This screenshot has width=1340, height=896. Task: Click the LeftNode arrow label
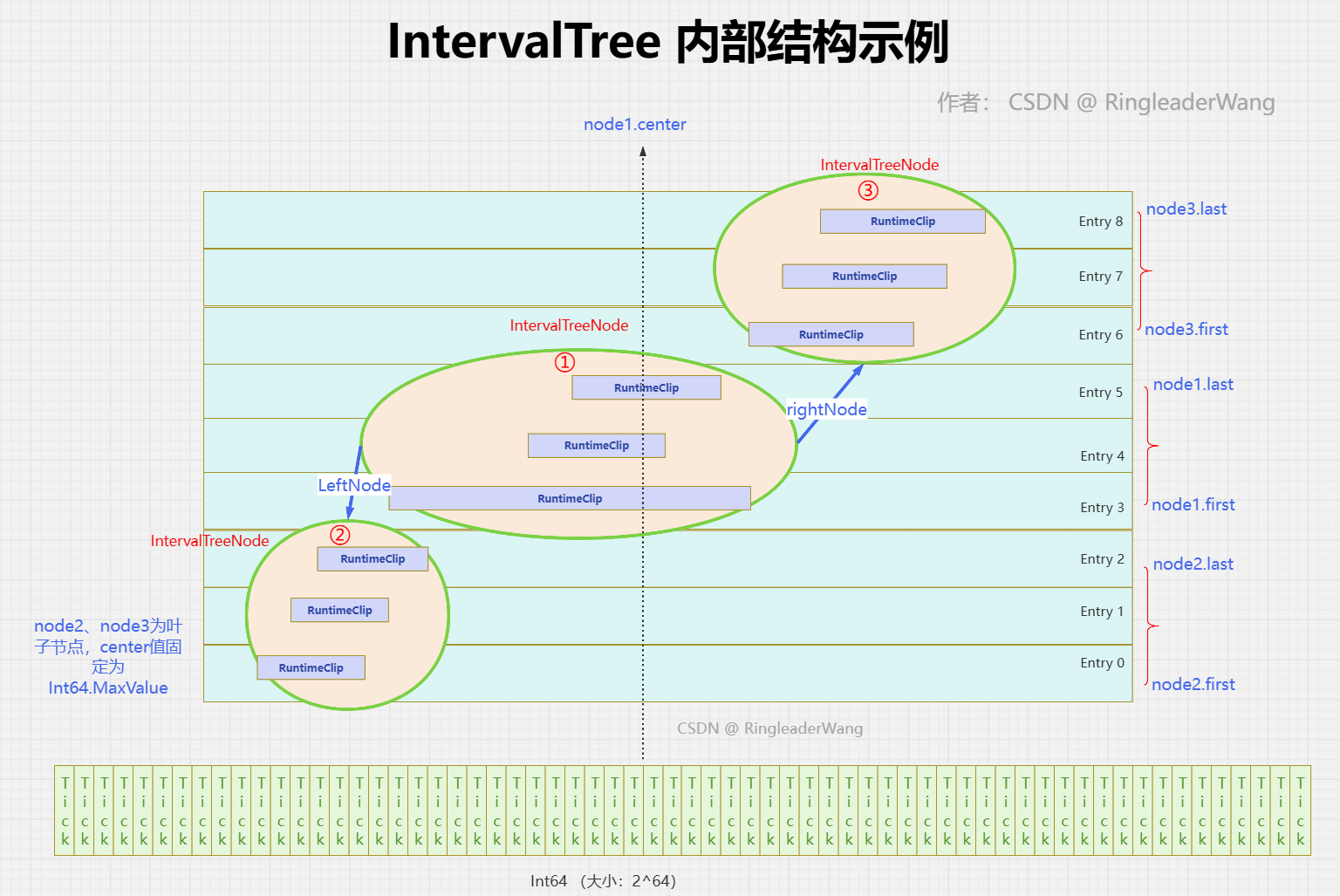[x=353, y=485]
